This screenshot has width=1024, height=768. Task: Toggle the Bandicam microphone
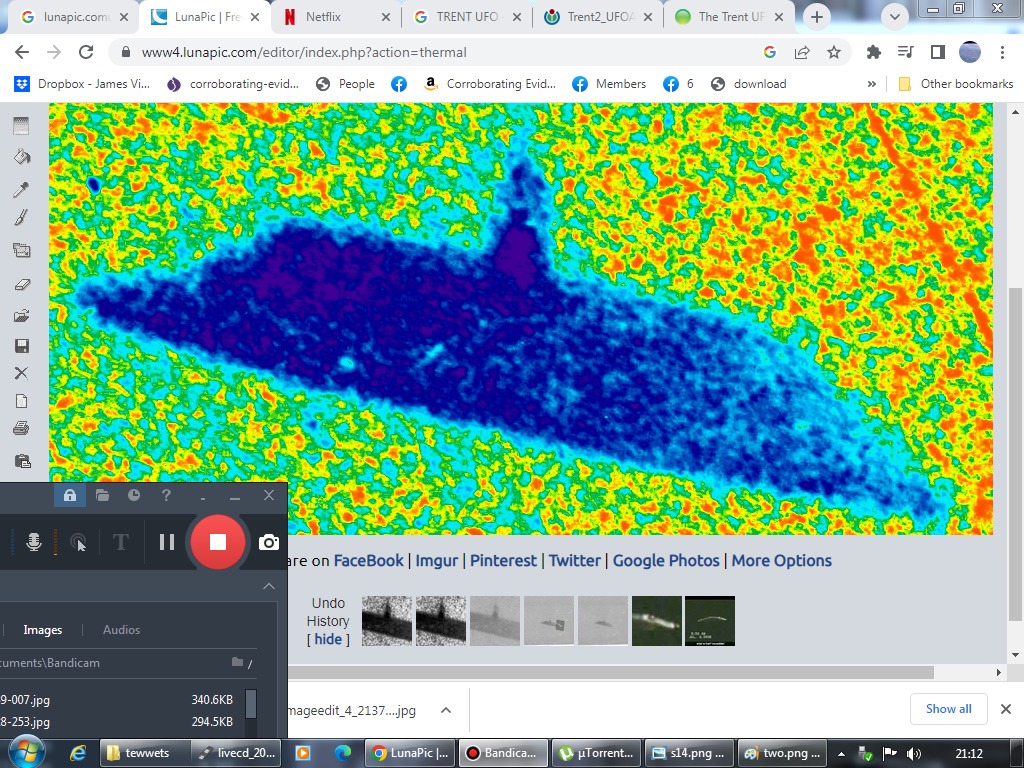pos(34,542)
